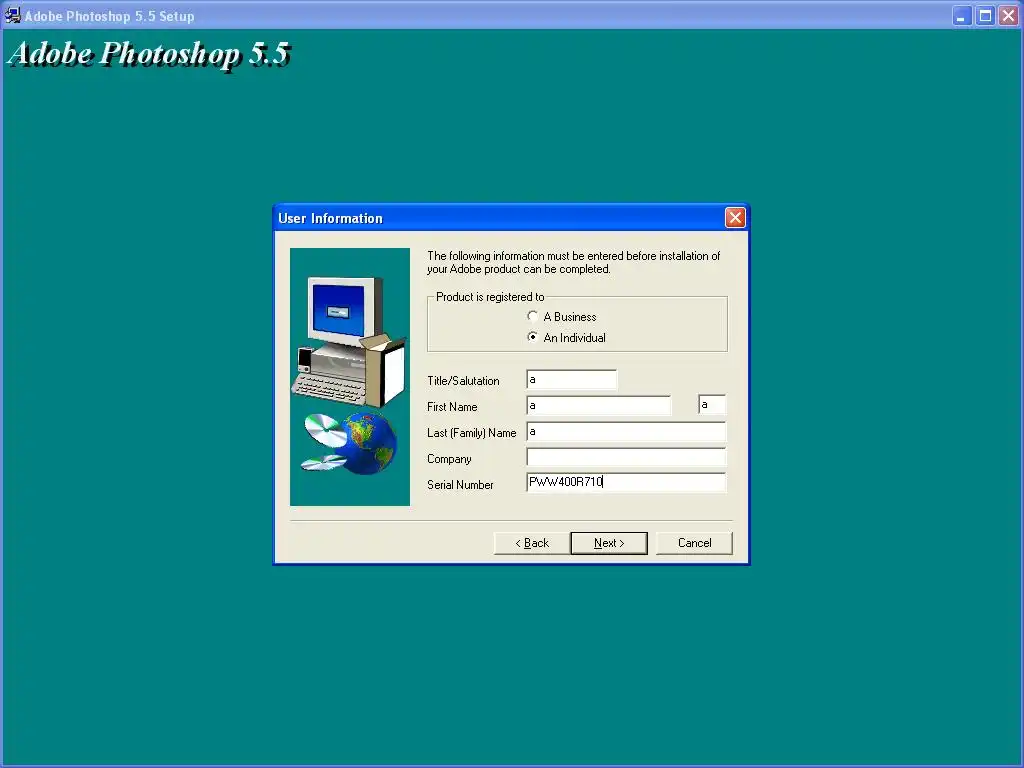
Task: Click the First Name label text
Action: 452,407
